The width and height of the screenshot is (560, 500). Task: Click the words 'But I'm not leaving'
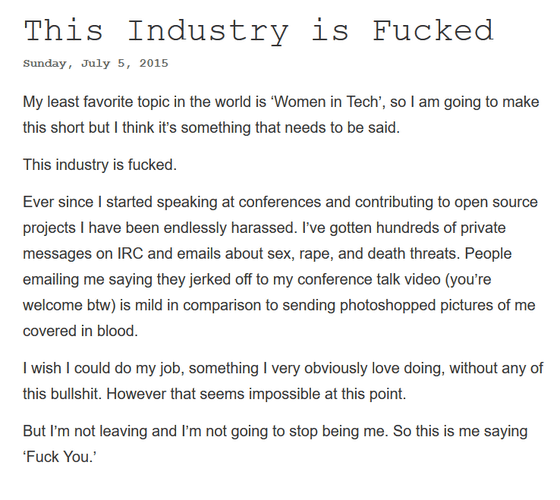click(85, 431)
